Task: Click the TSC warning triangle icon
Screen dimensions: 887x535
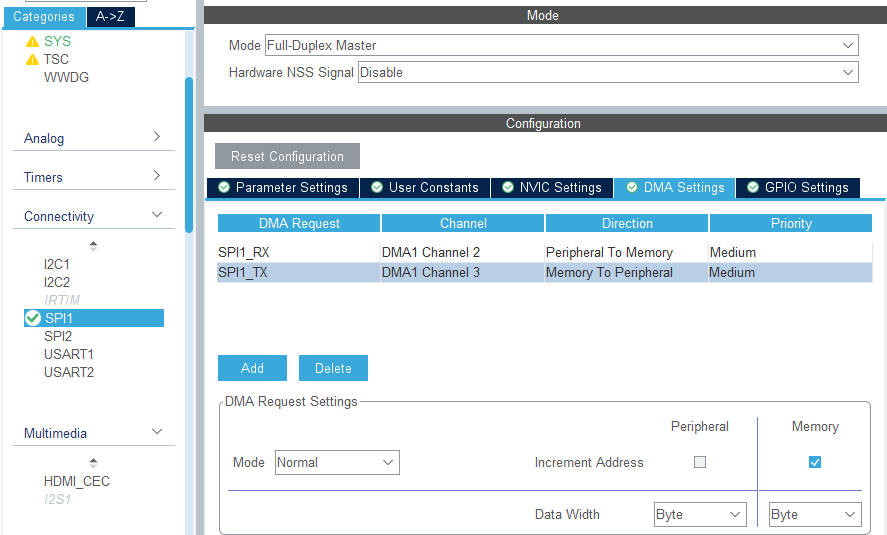Action: pos(32,60)
